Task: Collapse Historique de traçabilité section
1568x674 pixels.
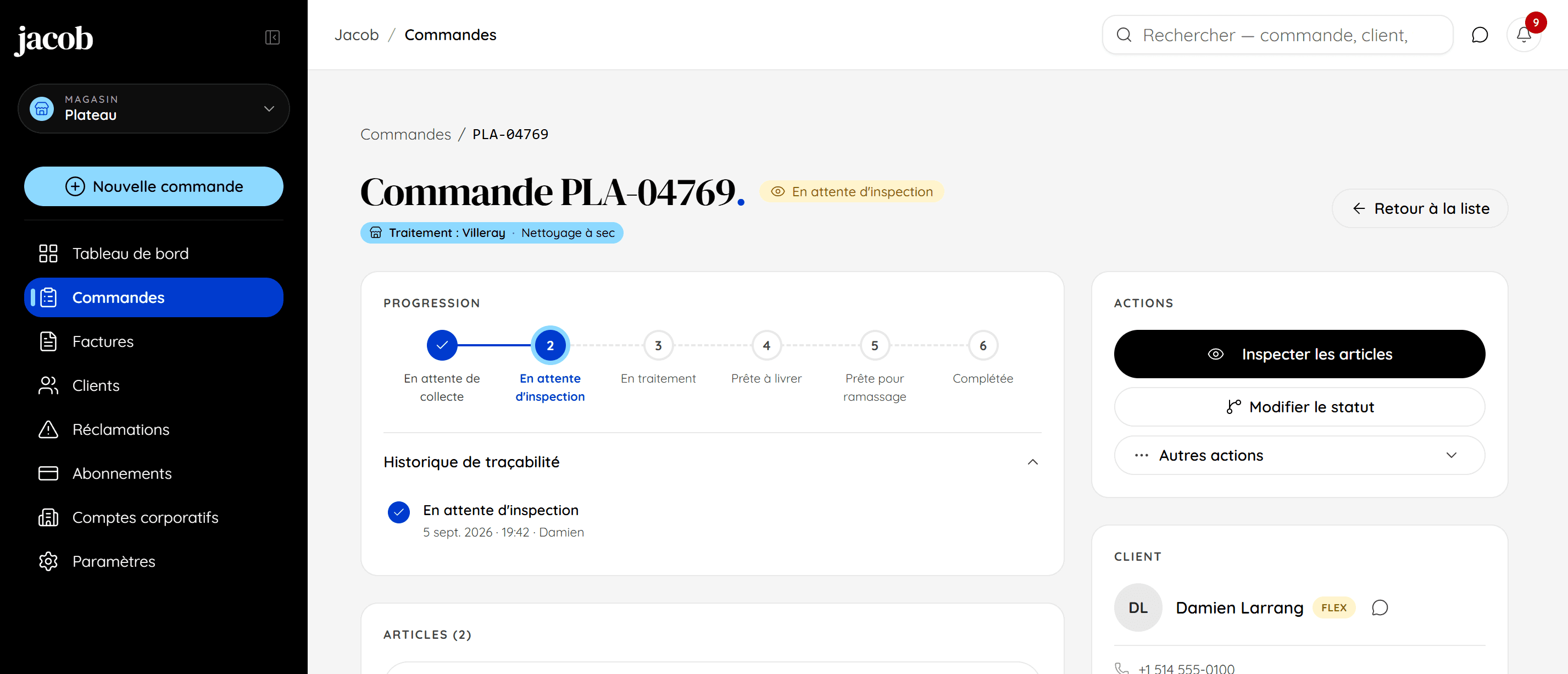Action: [712, 462]
